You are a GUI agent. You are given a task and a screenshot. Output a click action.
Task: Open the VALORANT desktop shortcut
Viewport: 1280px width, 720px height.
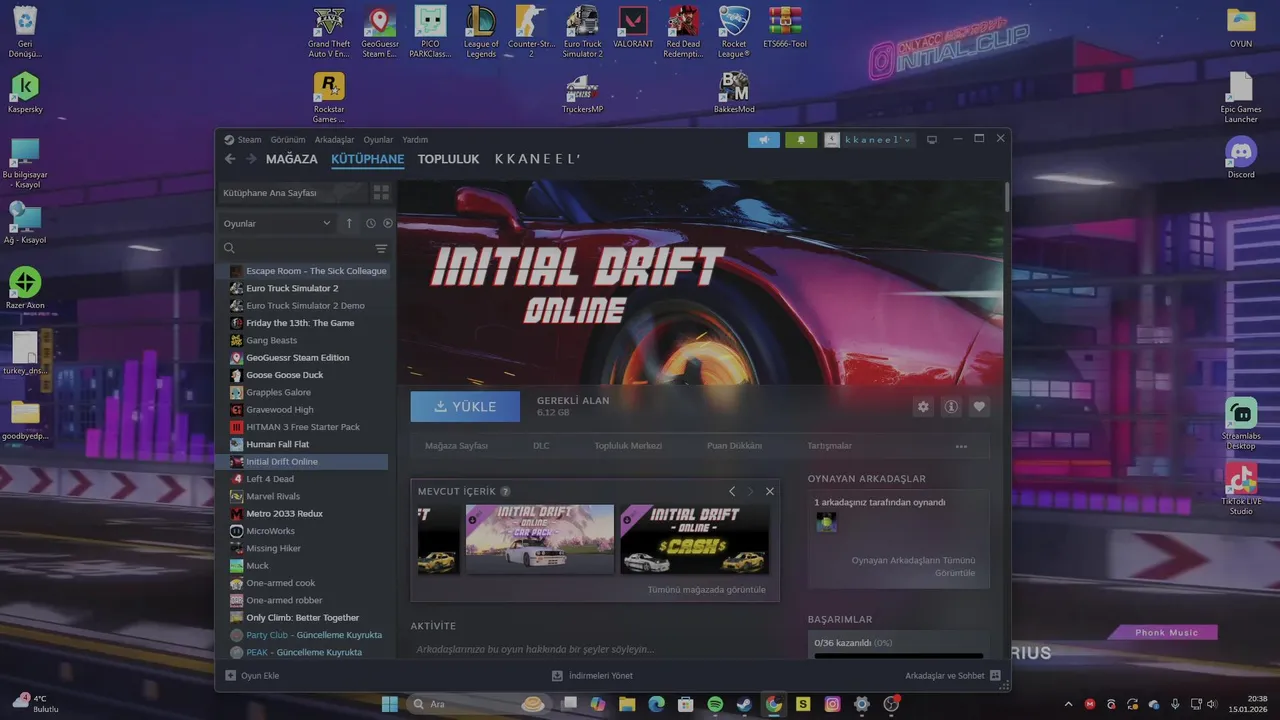pyautogui.click(x=634, y=28)
